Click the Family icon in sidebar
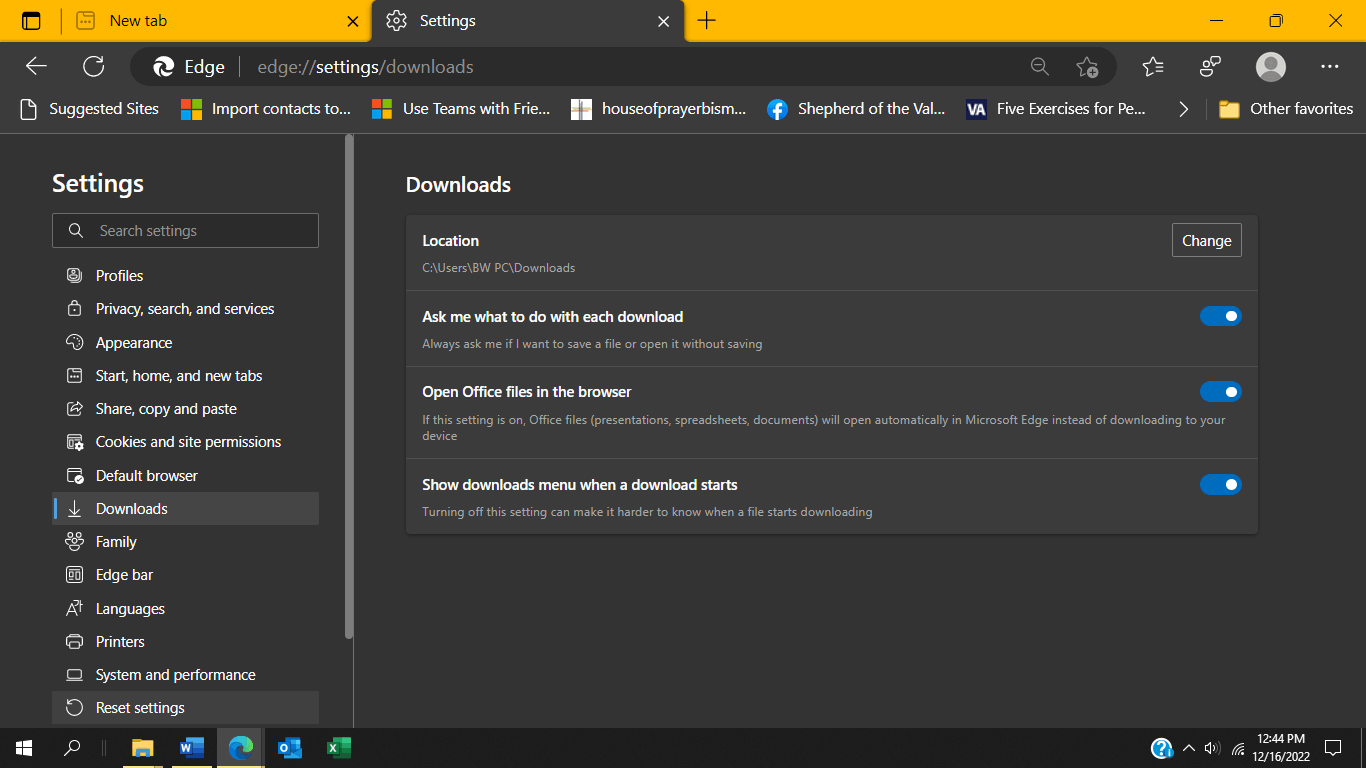Viewport: 1366px width, 768px height. click(74, 541)
